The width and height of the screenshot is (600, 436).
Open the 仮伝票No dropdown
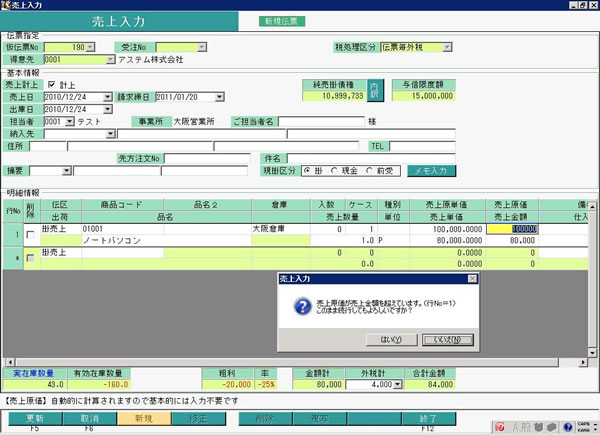coord(90,47)
